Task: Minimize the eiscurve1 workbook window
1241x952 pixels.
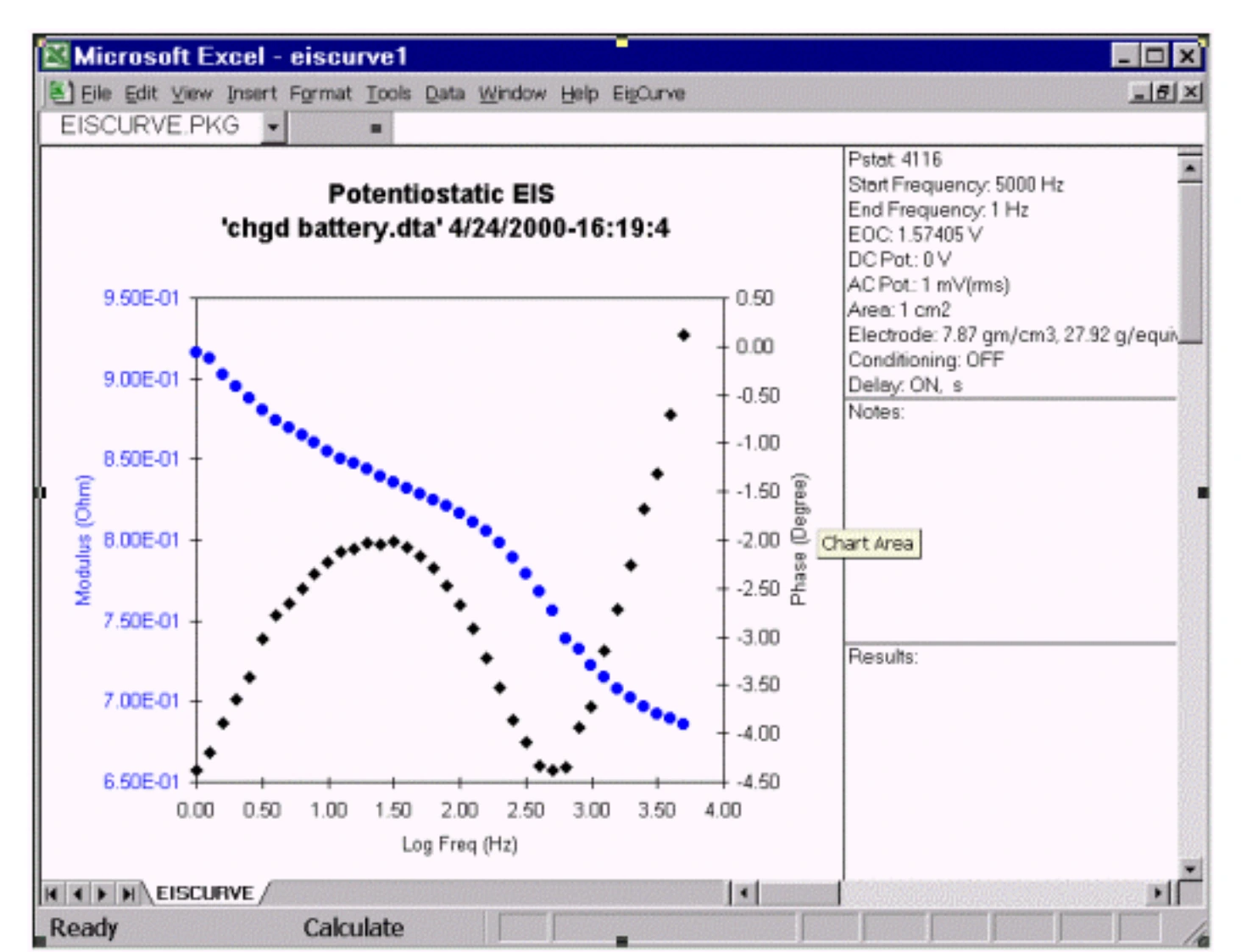Action: (1140, 92)
